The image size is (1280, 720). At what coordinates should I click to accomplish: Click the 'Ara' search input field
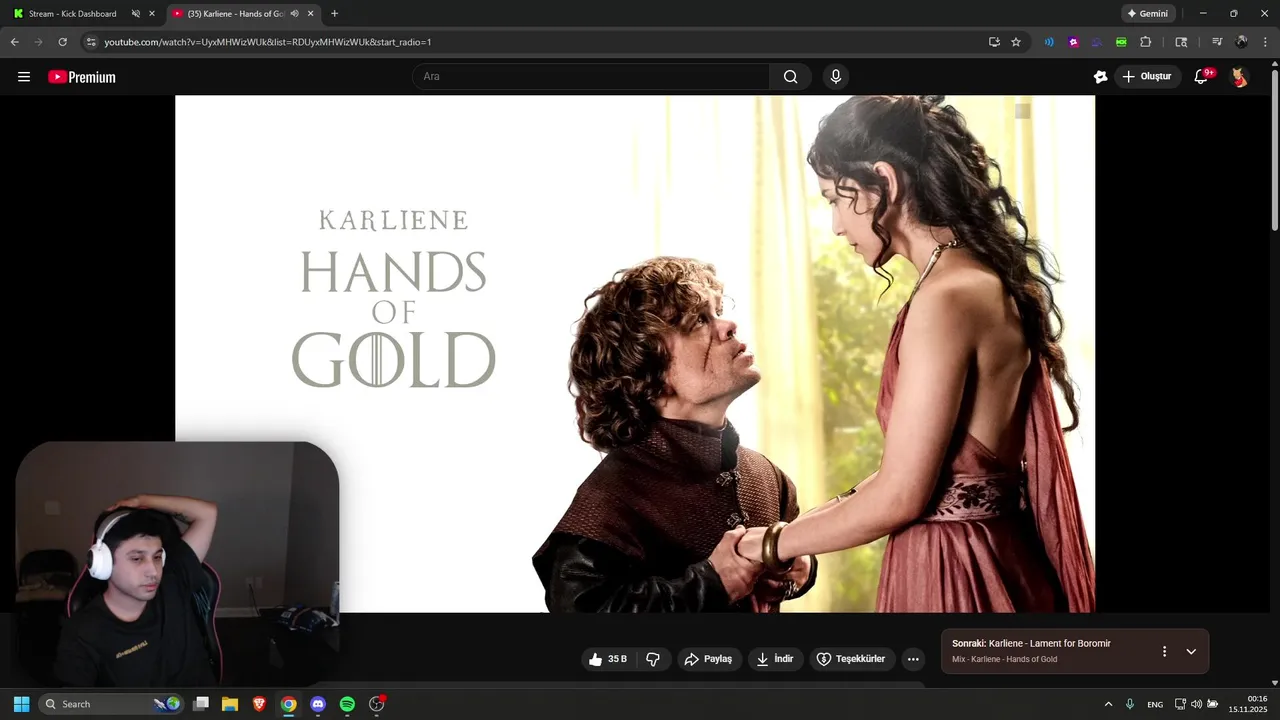(x=591, y=77)
